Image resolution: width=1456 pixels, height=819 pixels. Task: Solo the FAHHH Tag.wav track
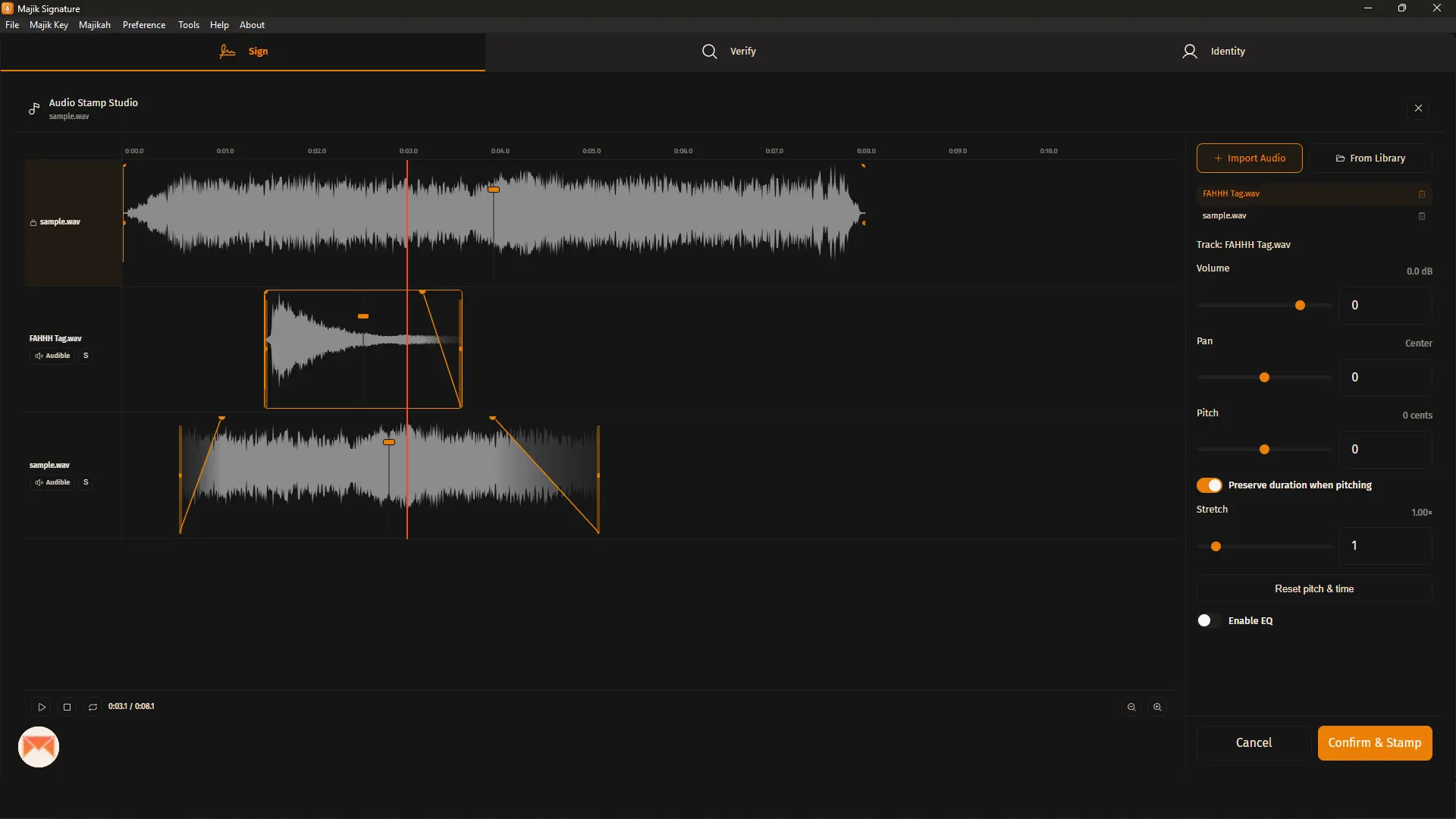click(x=86, y=356)
